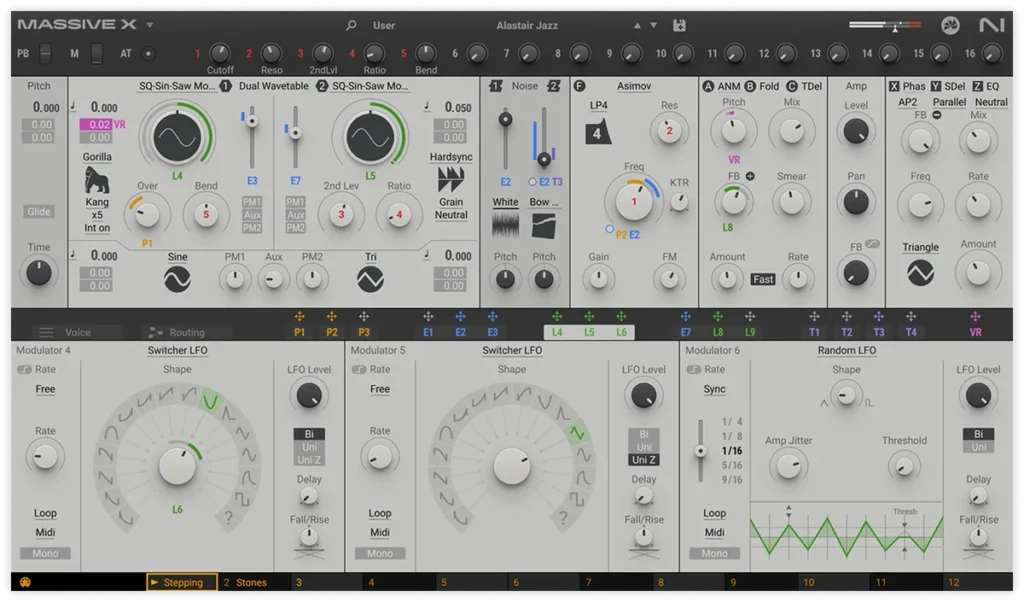Screen dimensions: 1024x602
Task: Open the Native Instruments logo
Action: coord(991,25)
